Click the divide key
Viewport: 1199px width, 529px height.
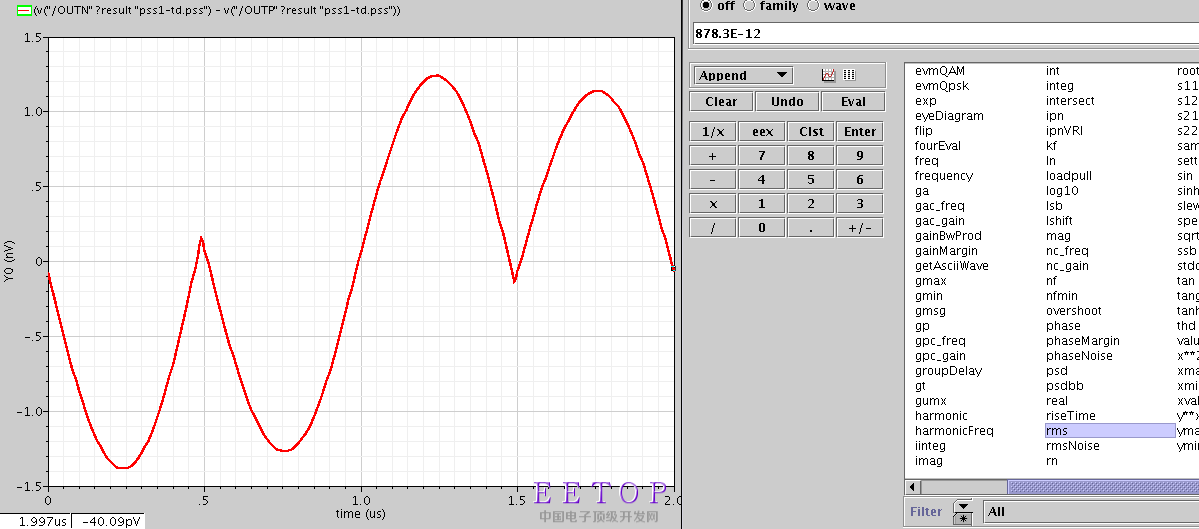point(713,228)
